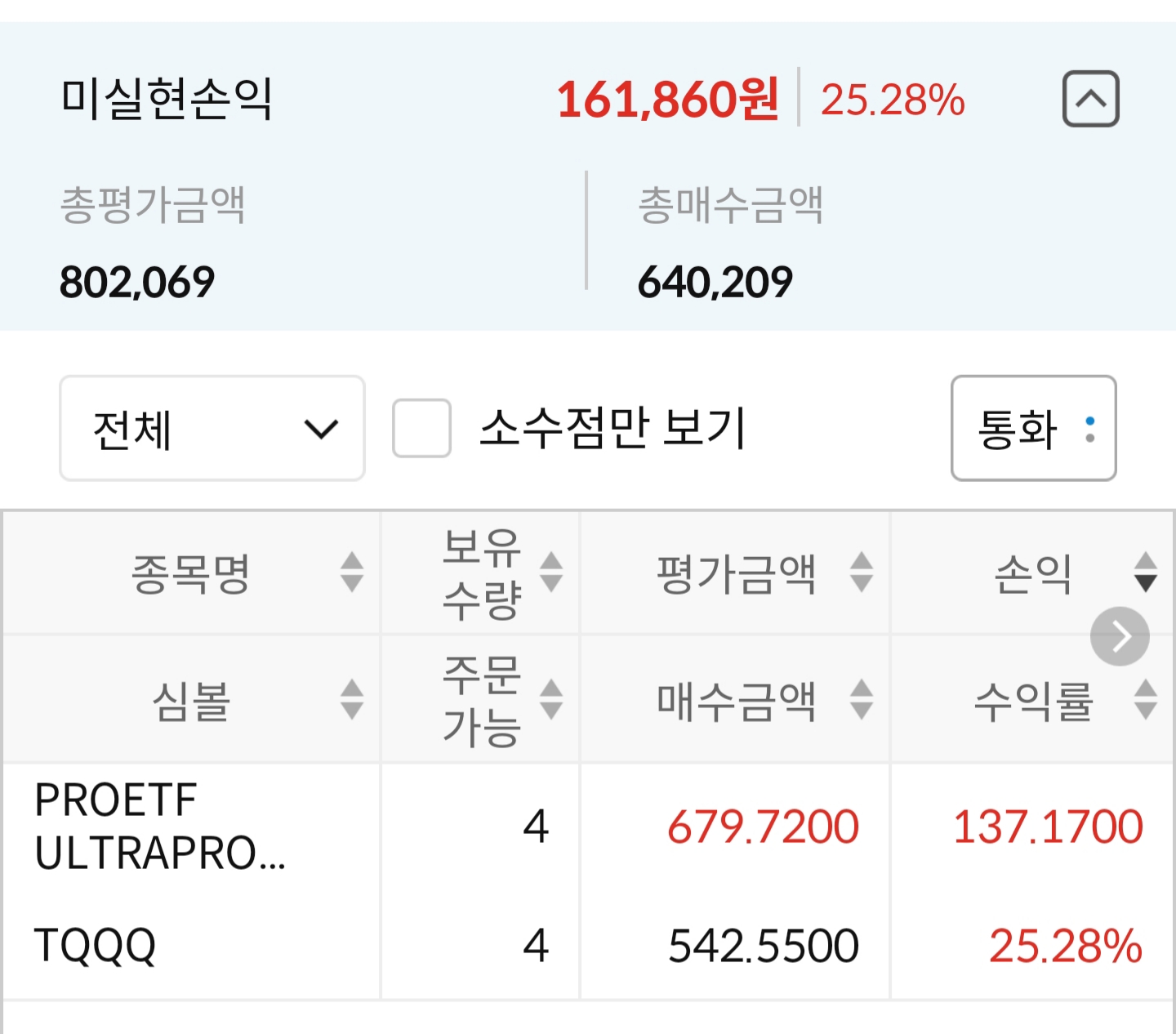Click the 매수금액 column header text
This screenshot has width=1176, height=1034.
[737, 701]
